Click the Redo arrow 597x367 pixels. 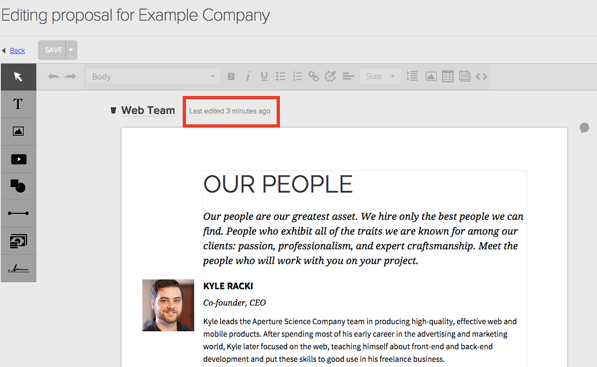(70, 77)
